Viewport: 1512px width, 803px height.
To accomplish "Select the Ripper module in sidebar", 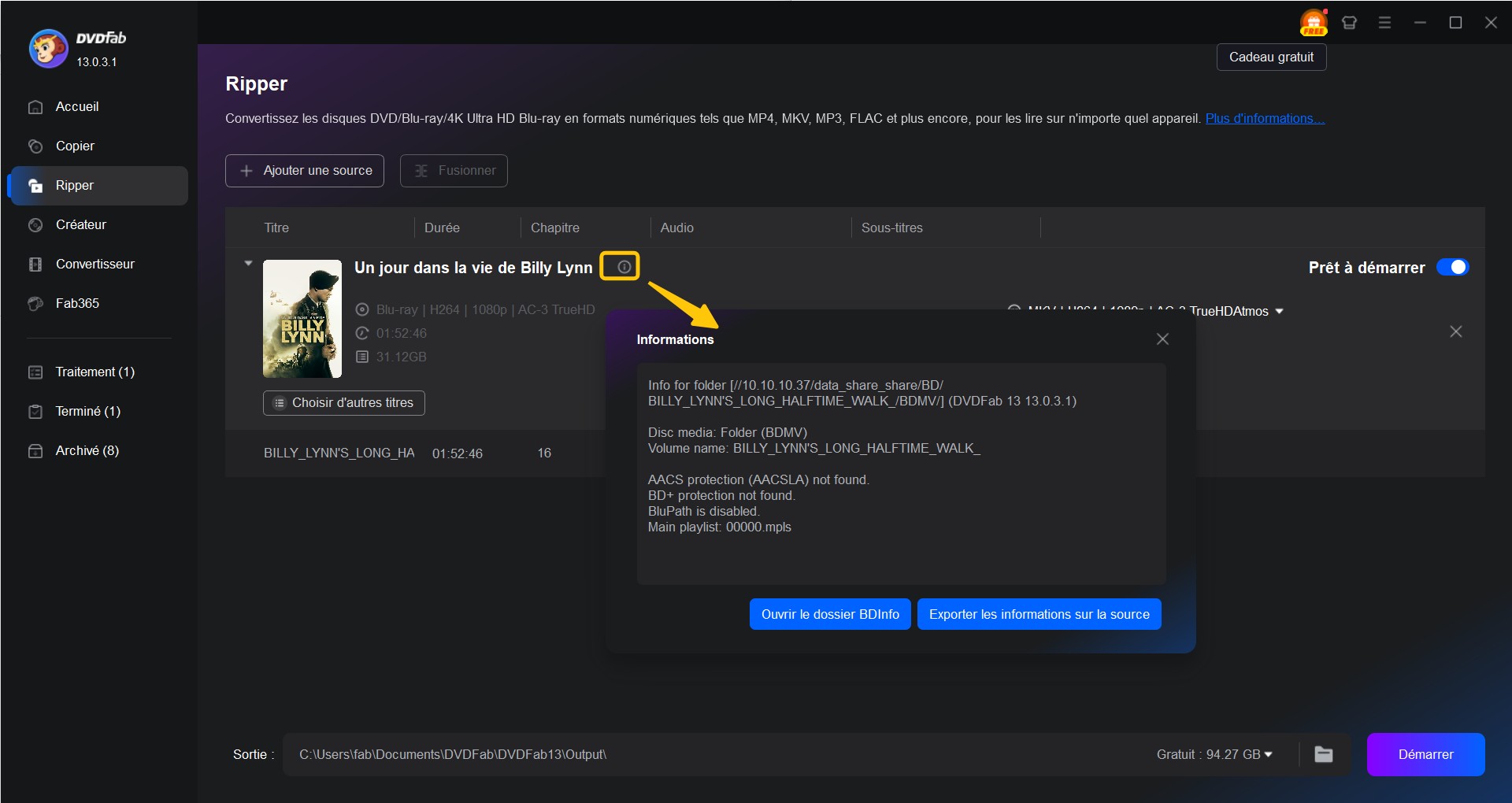I will pyautogui.click(x=98, y=185).
